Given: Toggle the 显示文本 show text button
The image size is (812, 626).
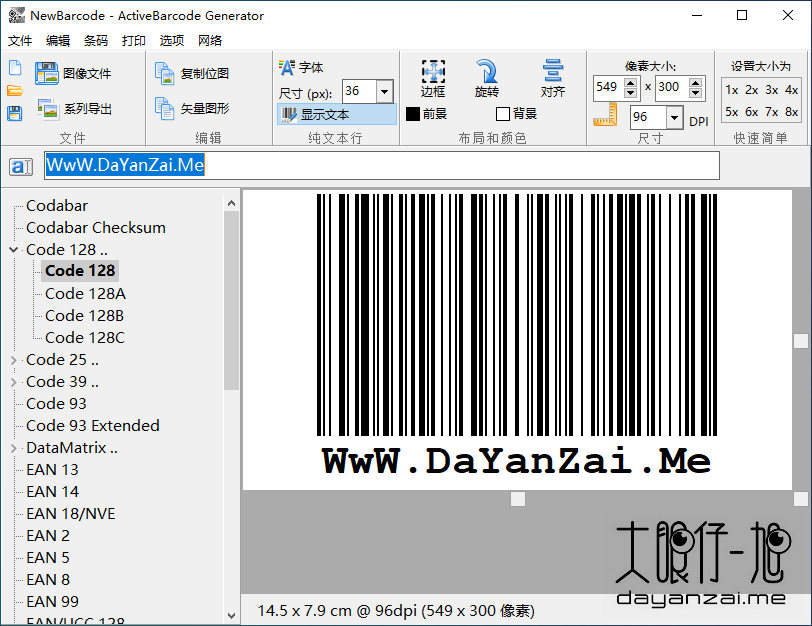Looking at the screenshot, I should point(337,114).
